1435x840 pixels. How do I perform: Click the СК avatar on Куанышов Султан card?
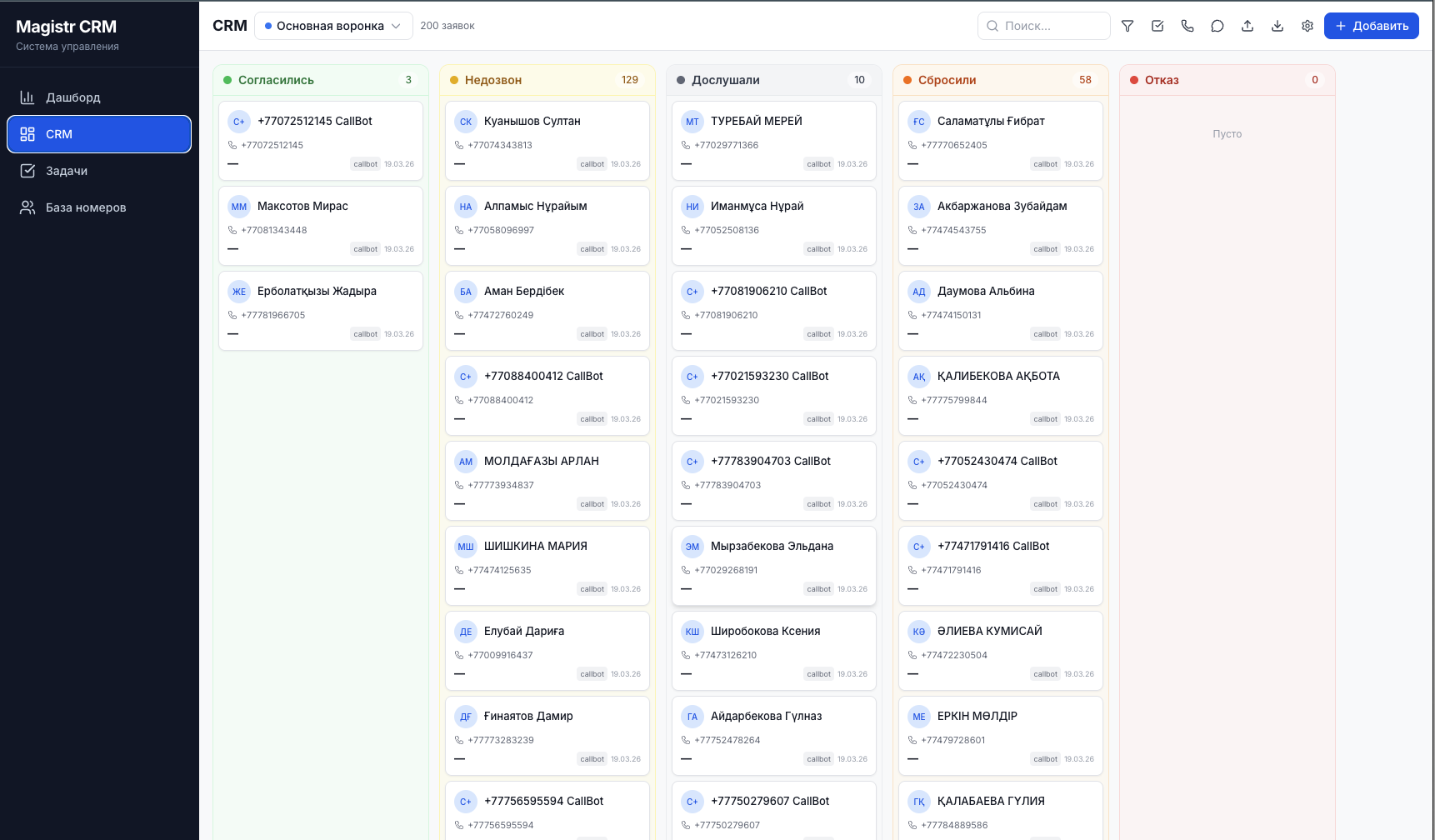(466, 122)
